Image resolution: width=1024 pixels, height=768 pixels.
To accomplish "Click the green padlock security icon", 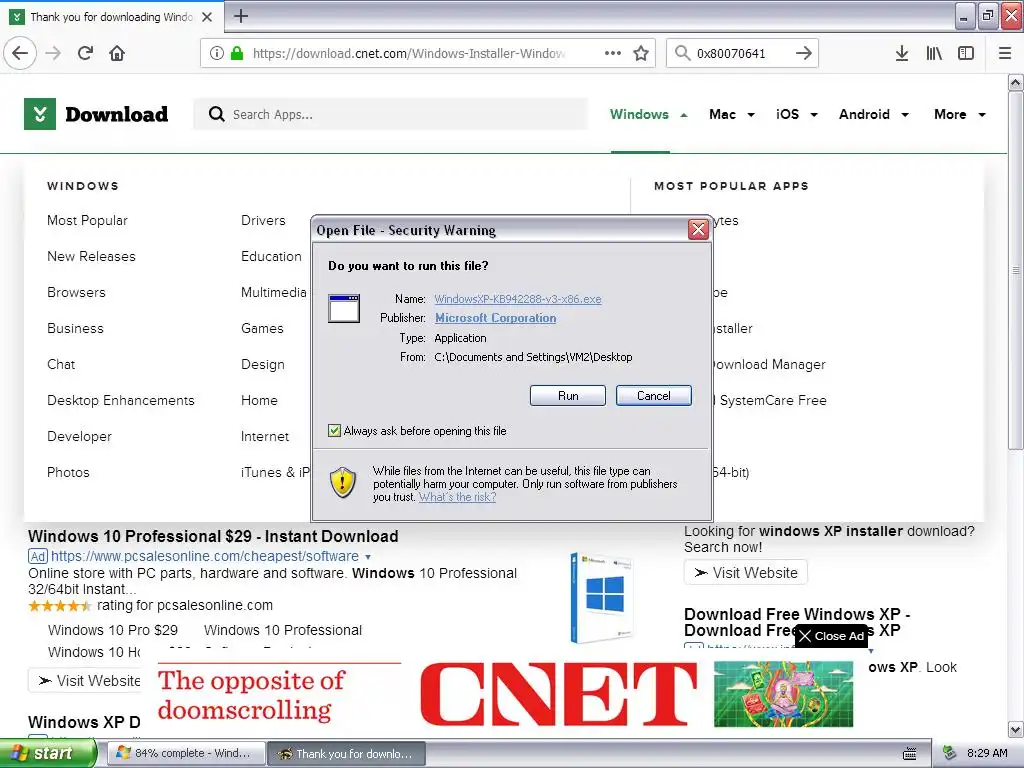I will 237,53.
